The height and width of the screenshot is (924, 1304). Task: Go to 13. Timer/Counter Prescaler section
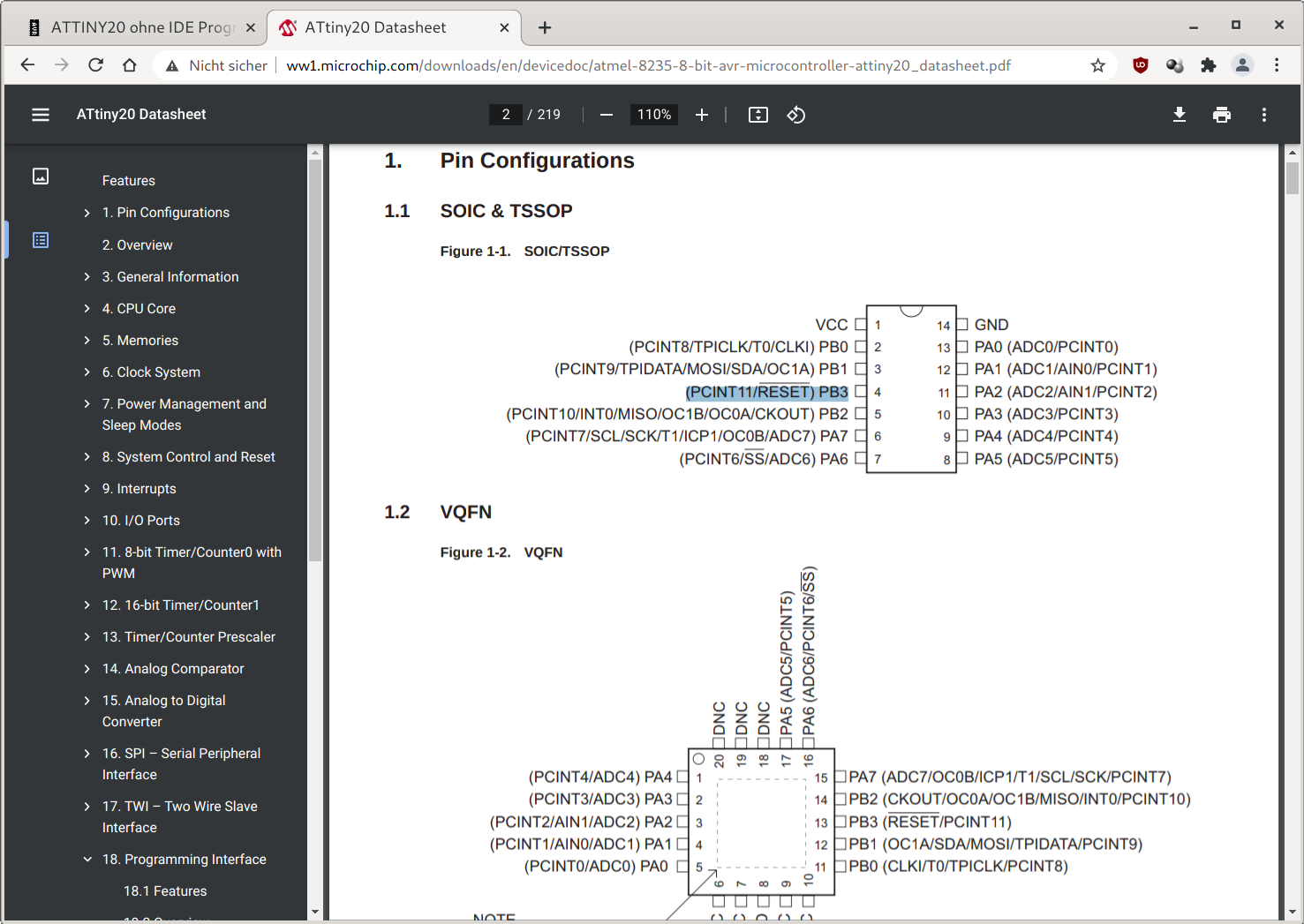[x=189, y=637]
